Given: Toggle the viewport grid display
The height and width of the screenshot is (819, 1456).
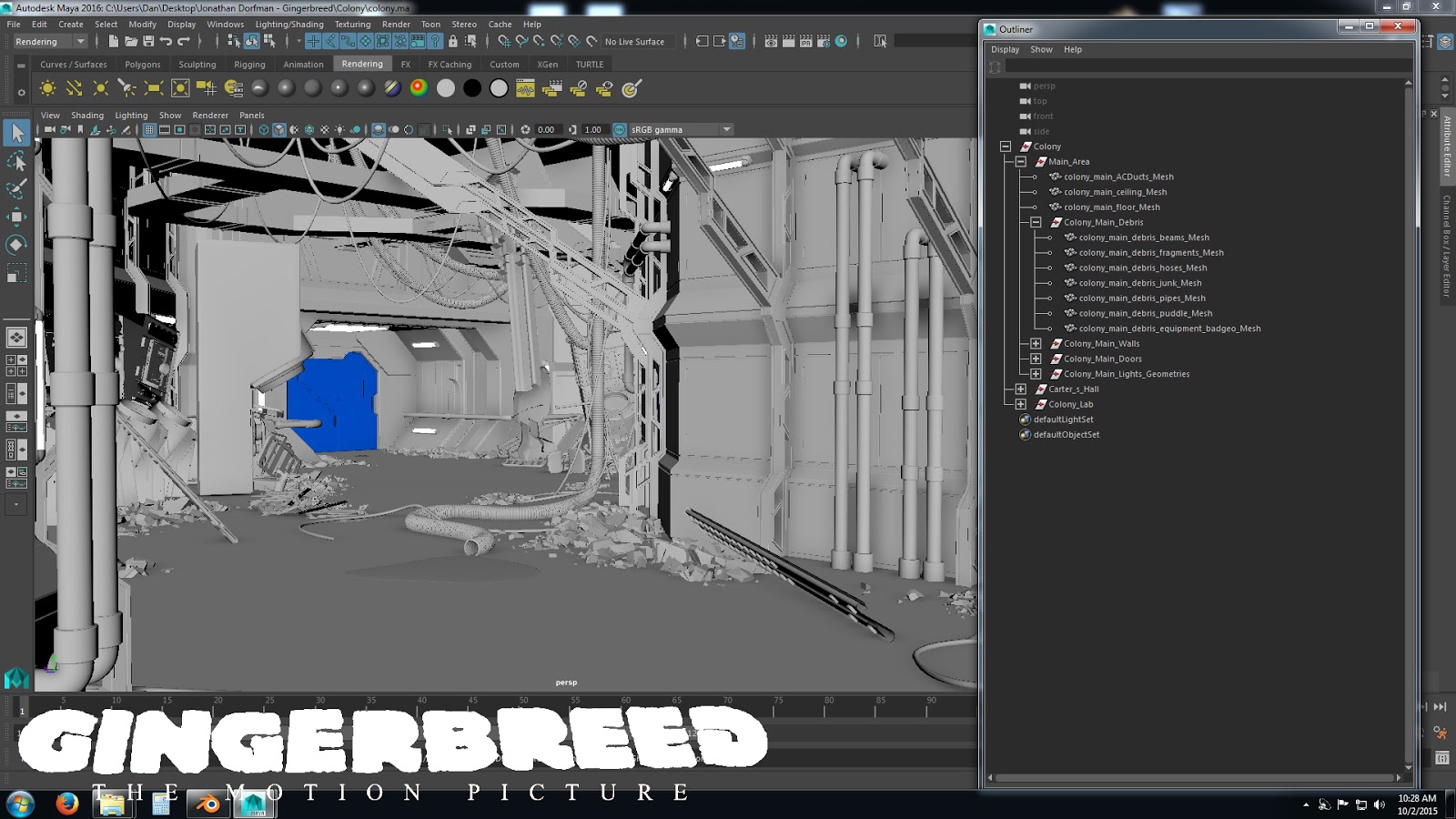Looking at the screenshot, I should click(149, 129).
